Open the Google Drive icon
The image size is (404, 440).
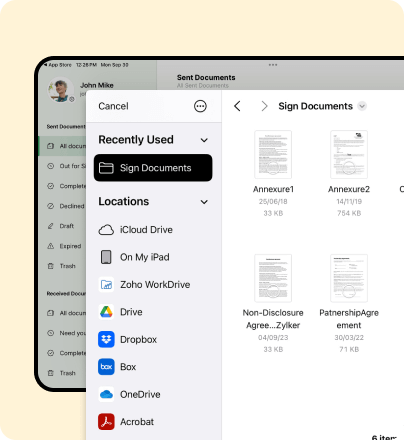pyautogui.click(x=106, y=312)
